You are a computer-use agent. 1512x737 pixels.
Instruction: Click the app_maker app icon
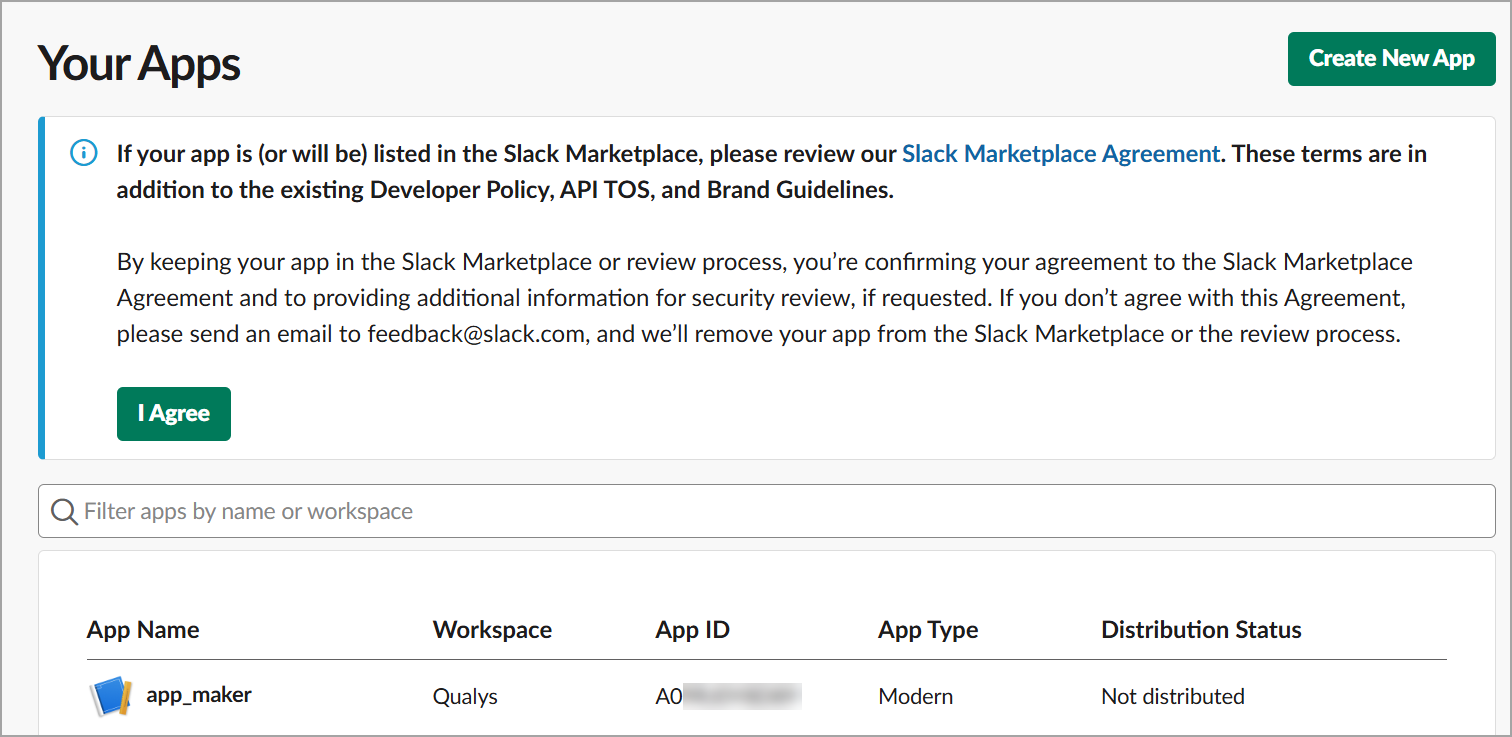110,696
